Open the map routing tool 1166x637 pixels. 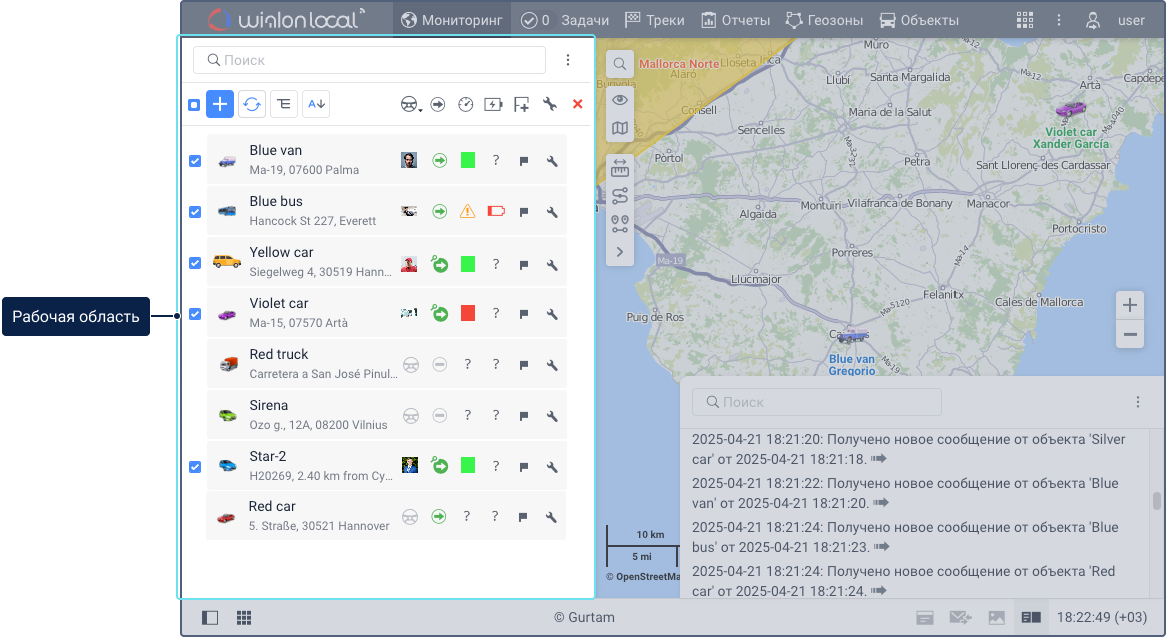click(620, 196)
